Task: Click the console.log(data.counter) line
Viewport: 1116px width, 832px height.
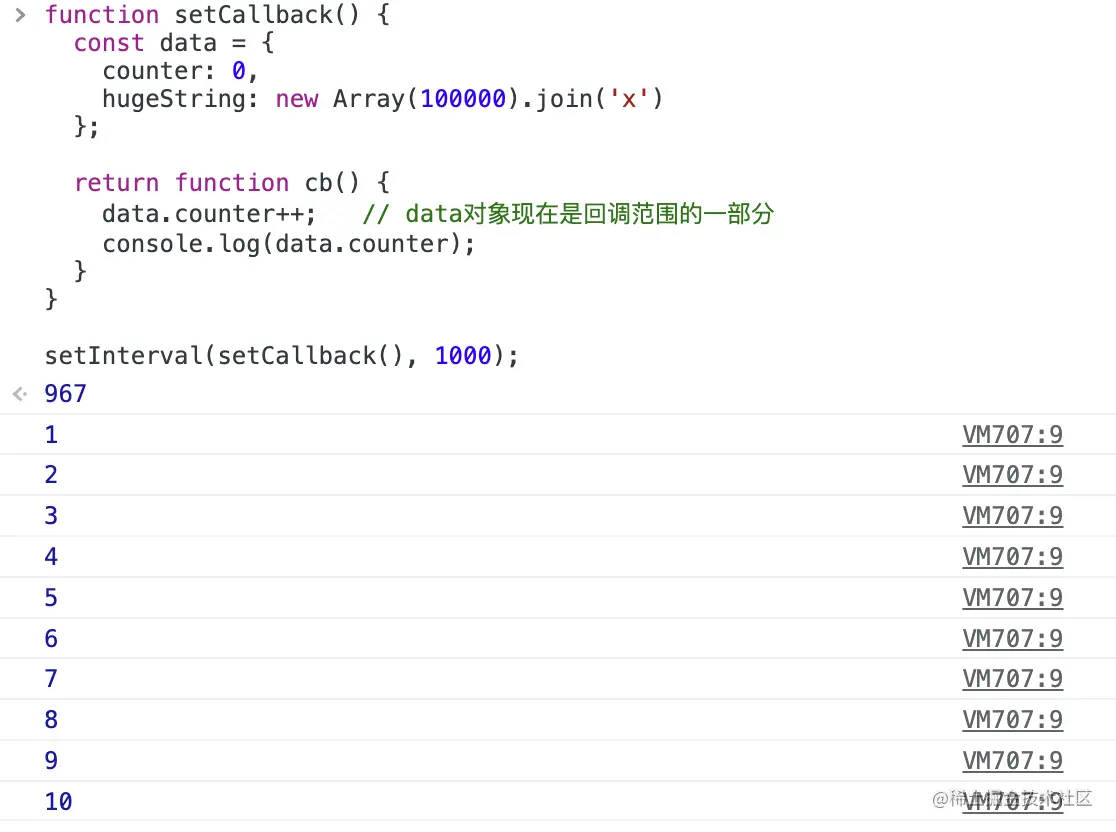Action: pos(288,244)
